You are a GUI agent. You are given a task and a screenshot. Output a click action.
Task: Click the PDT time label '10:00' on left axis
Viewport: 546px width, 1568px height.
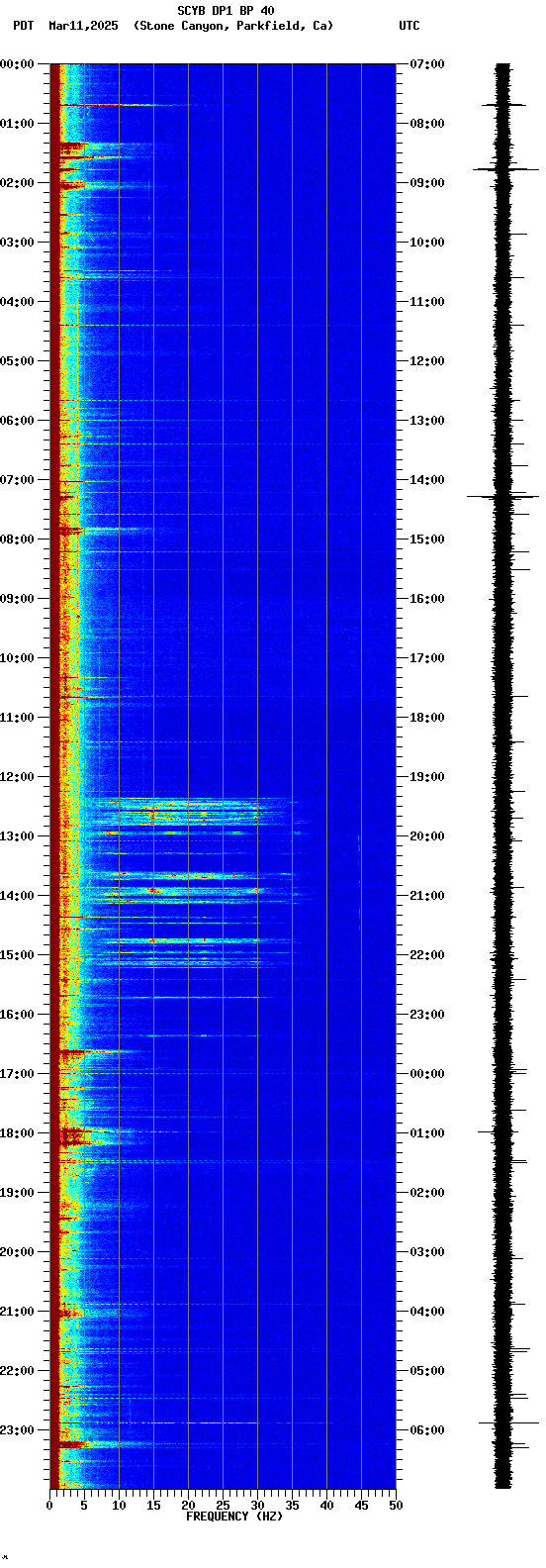click(x=17, y=658)
